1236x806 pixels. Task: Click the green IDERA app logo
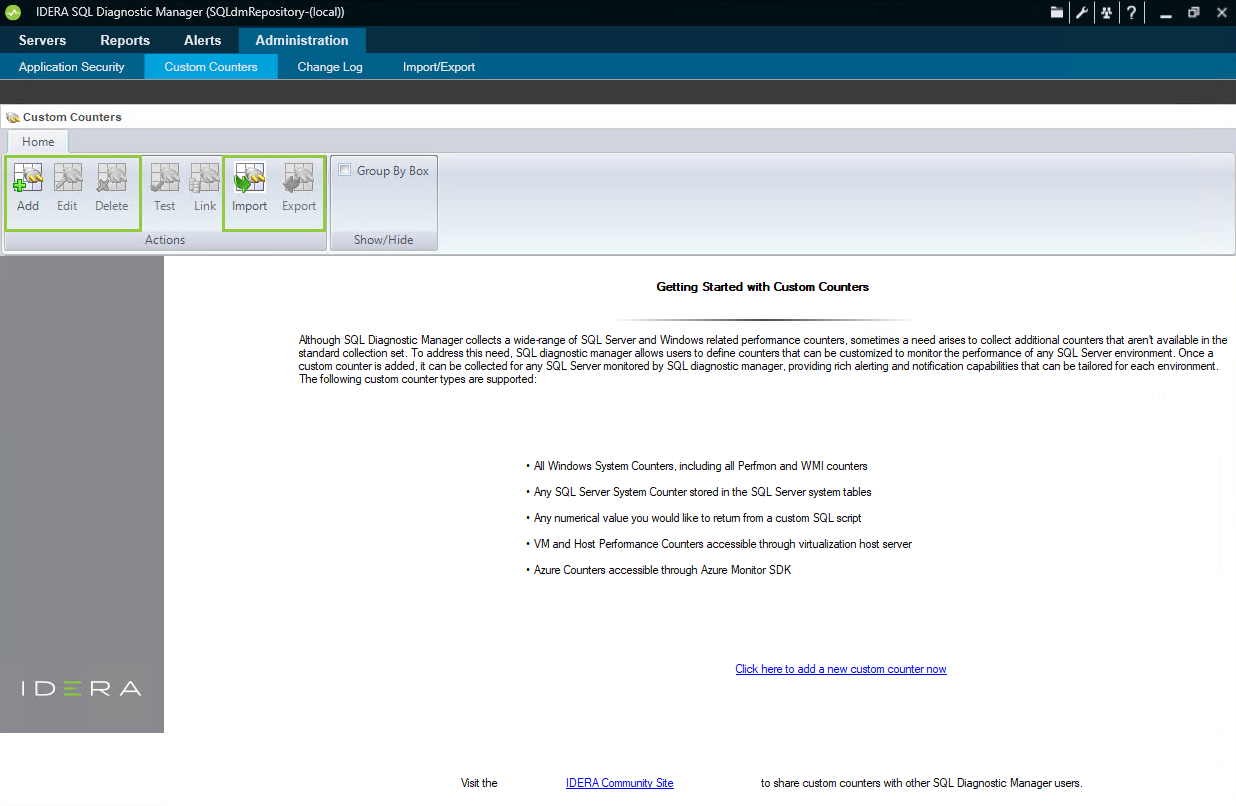13,13
